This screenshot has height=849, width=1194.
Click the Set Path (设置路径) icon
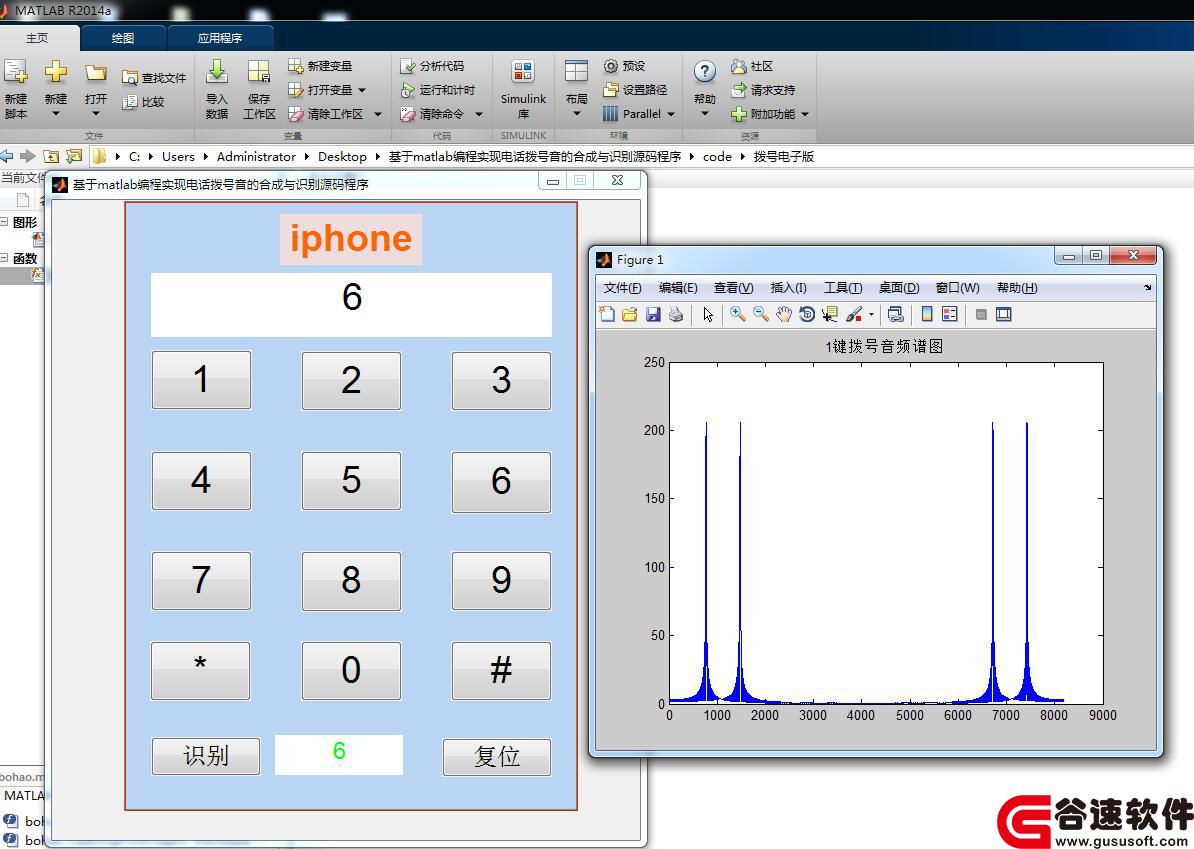(x=611, y=90)
